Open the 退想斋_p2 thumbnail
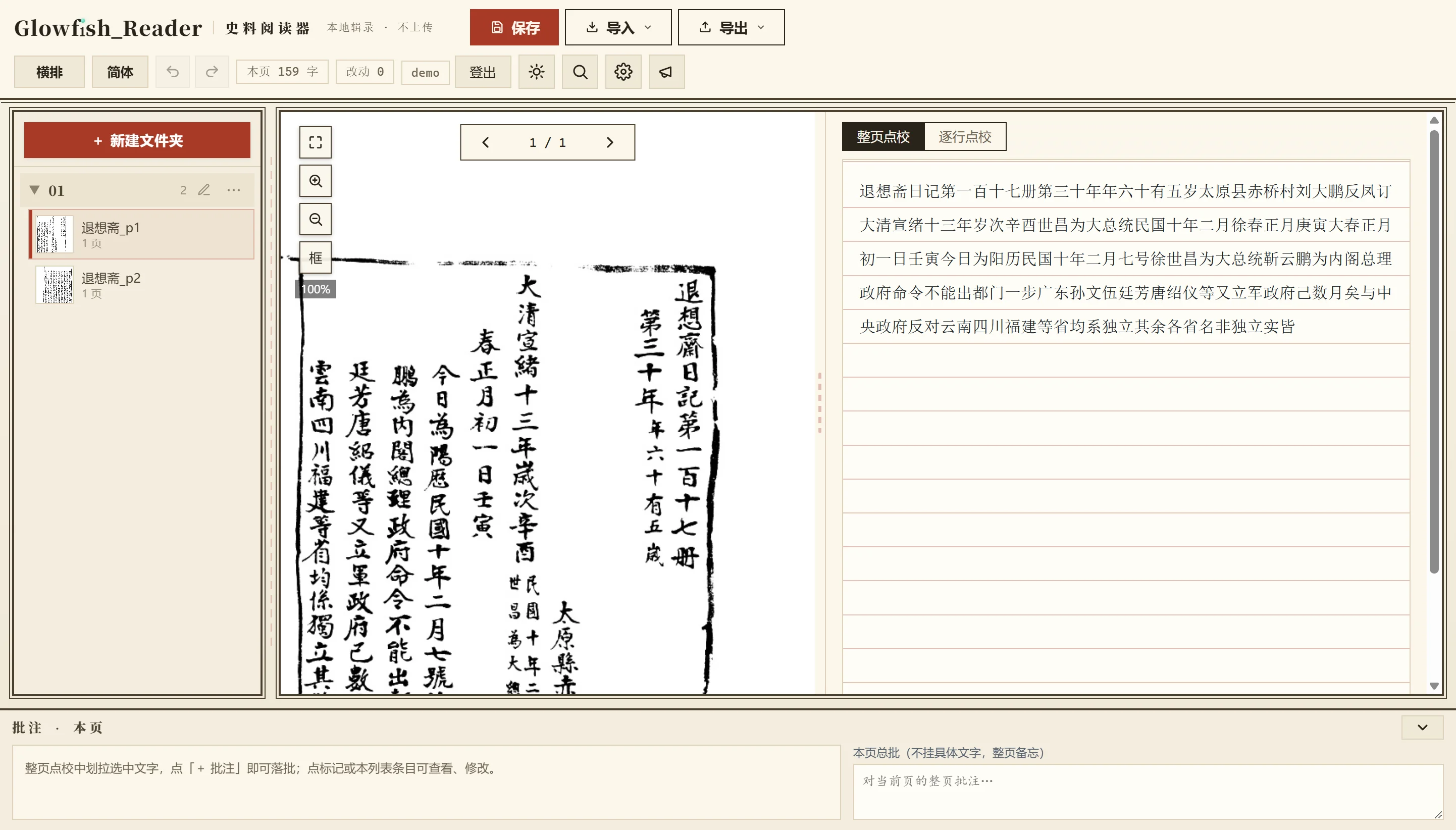The width and height of the screenshot is (1456, 830). [x=55, y=284]
